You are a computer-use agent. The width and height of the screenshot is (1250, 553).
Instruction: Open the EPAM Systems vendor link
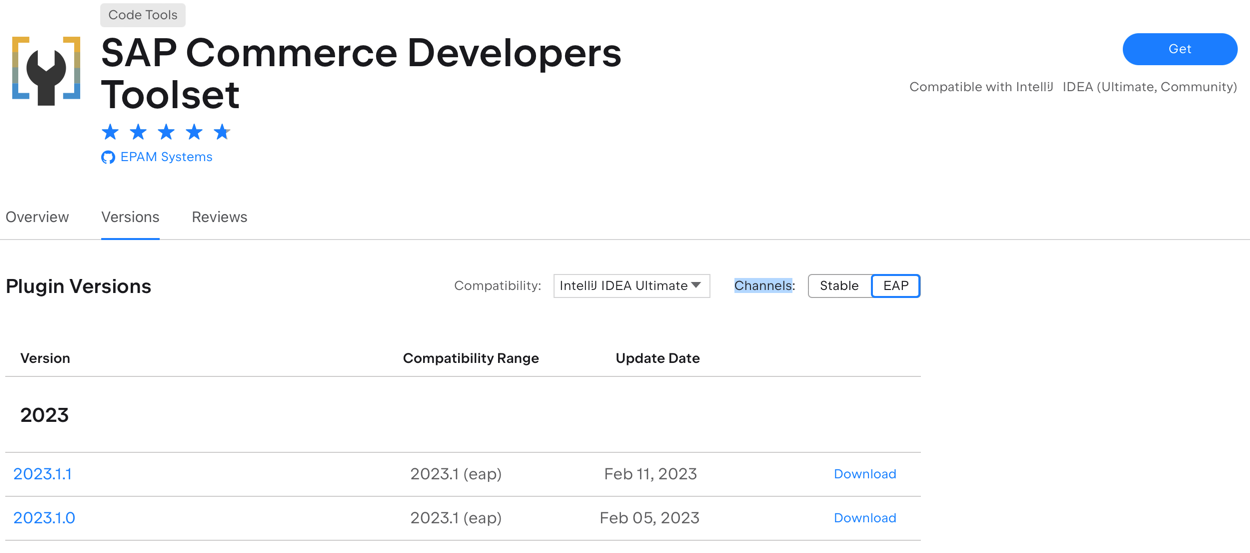(x=166, y=157)
